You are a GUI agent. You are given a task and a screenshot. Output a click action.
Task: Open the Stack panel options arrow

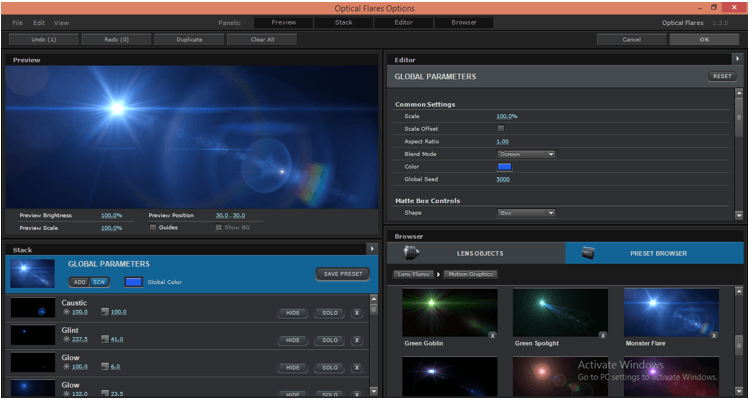coord(372,249)
